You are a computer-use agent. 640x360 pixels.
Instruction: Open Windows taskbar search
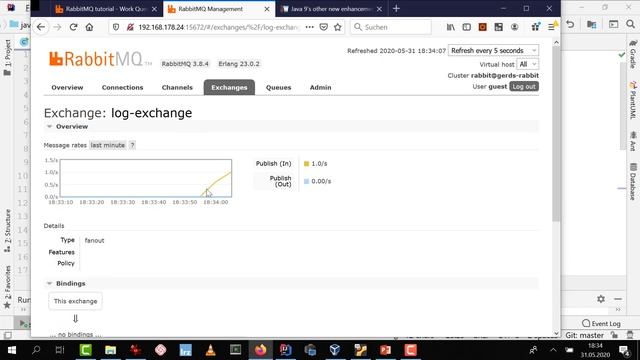click(36, 350)
